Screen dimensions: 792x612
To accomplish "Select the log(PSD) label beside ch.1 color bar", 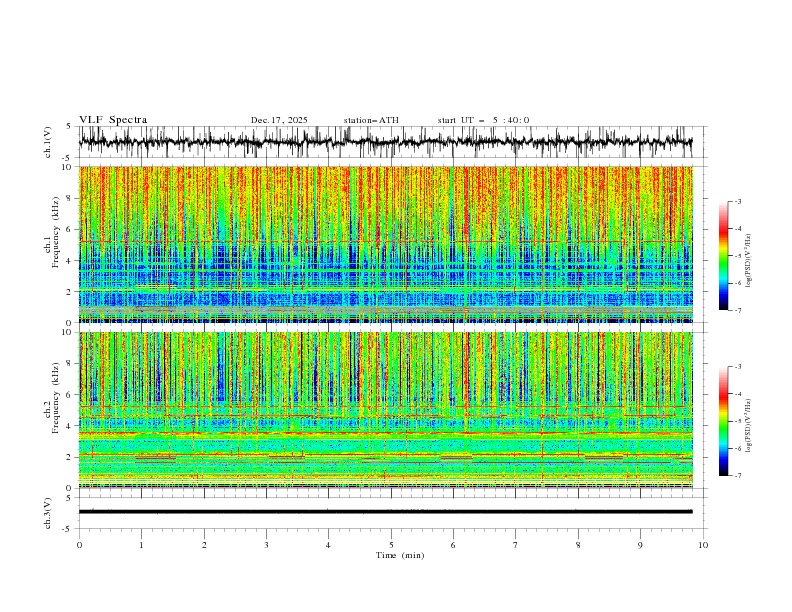I will [x=749, y=261].
